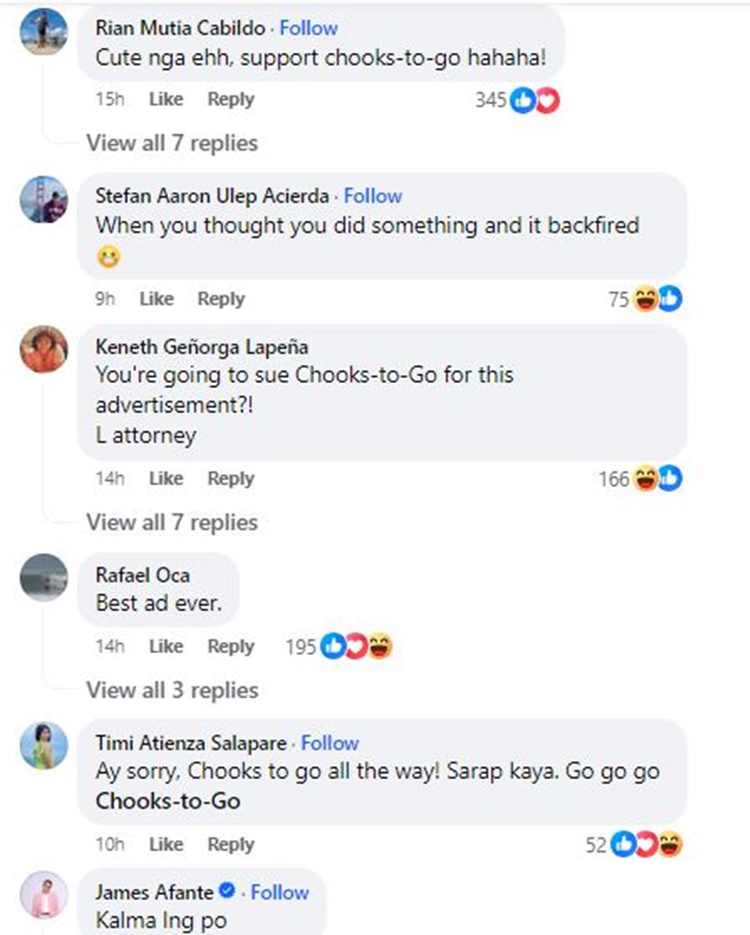
Task: Expand all 7 replies under Rian's comment
Action: (172, 143)
